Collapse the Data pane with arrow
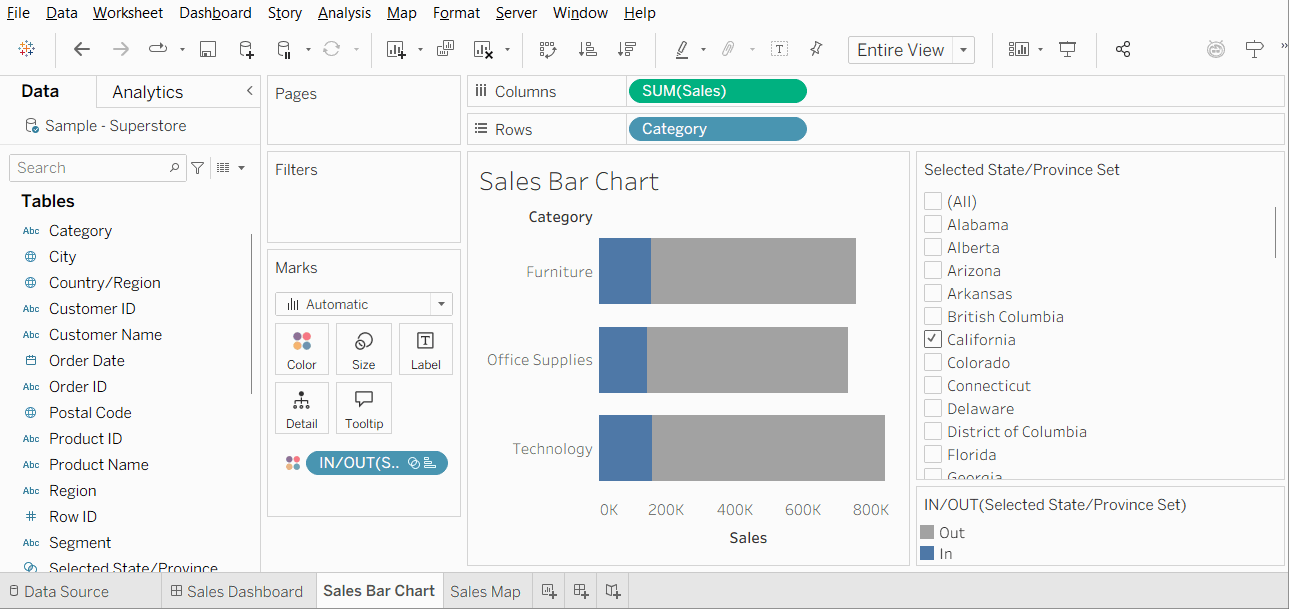 pos(250,91)
